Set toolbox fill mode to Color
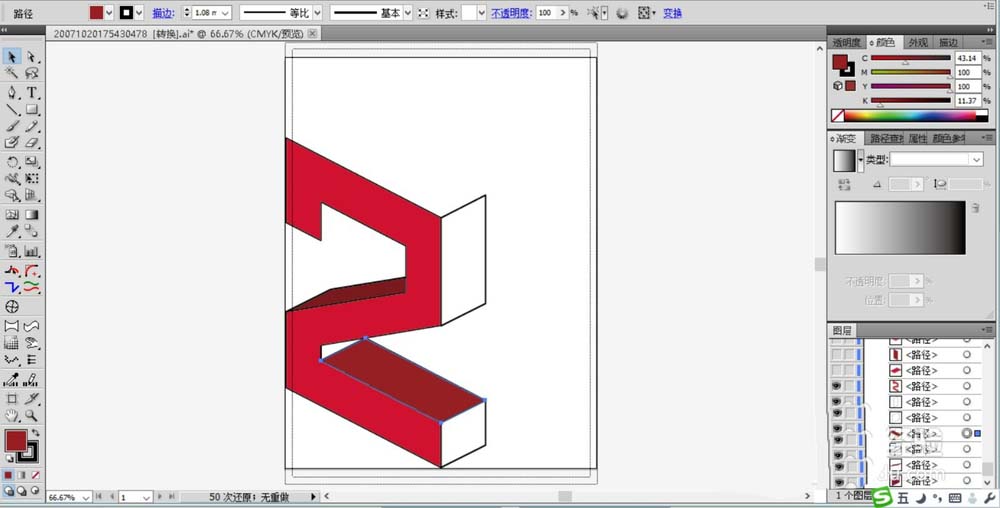This screenshot has width=1000, height=508. point(8,475)
